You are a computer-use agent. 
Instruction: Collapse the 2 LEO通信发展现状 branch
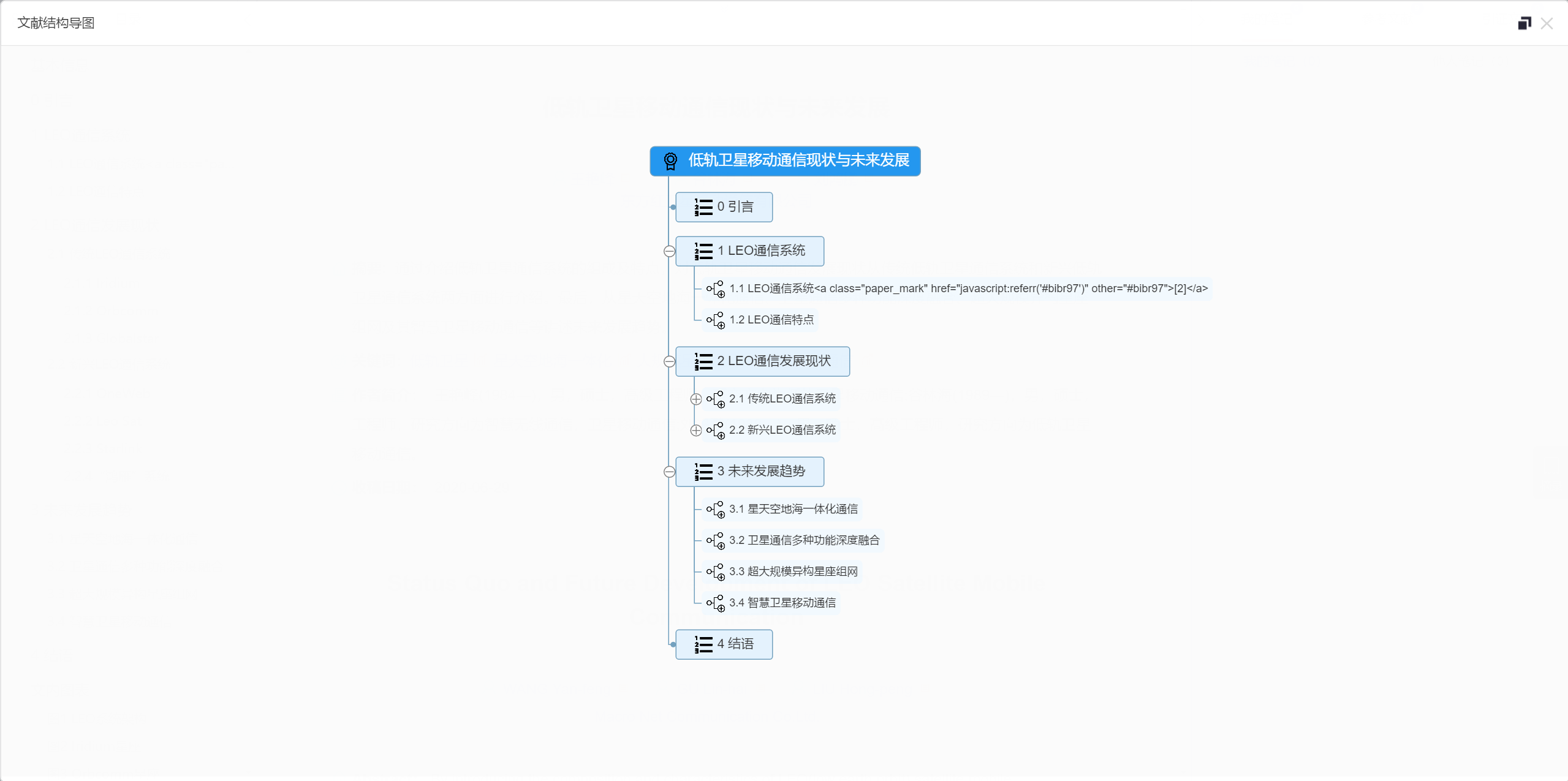669,361
